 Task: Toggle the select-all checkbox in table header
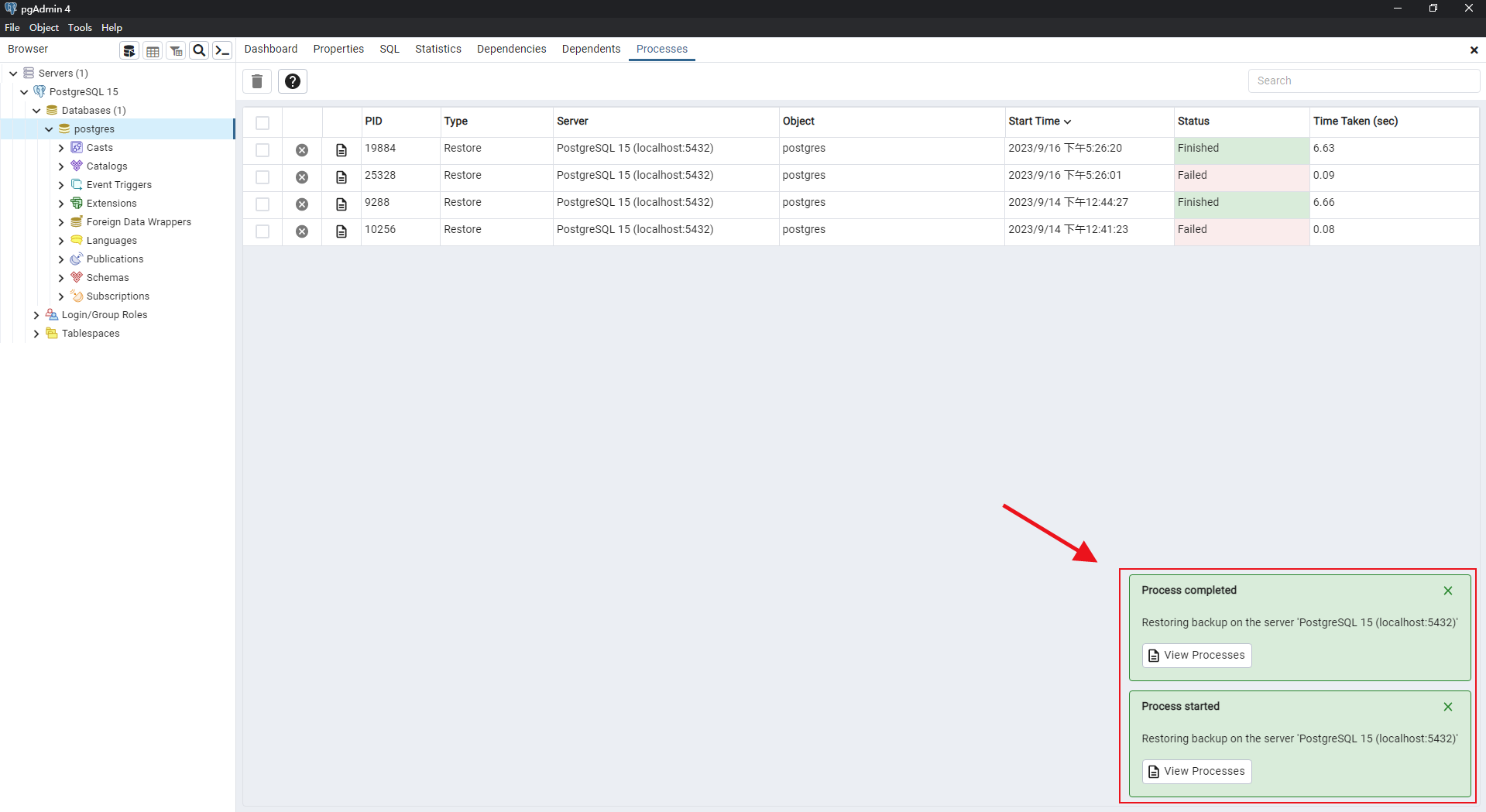(263, 123)
